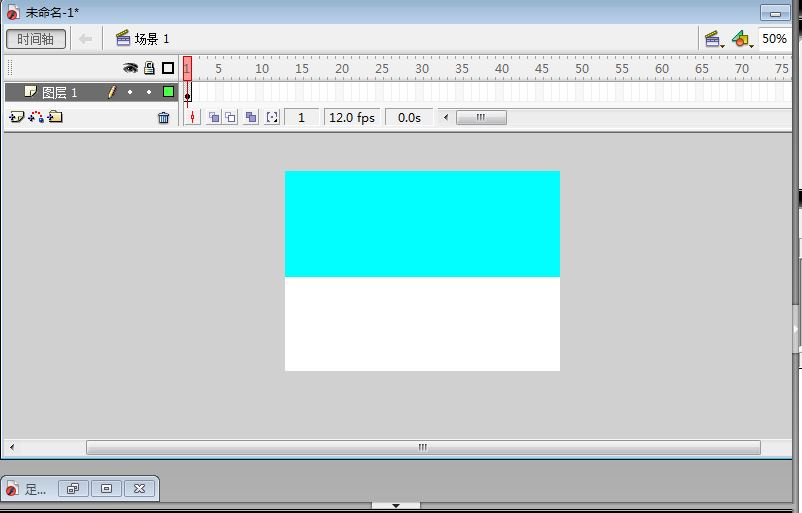
Task: Click the red playhead at frame 1
Action: click(188, 68)
